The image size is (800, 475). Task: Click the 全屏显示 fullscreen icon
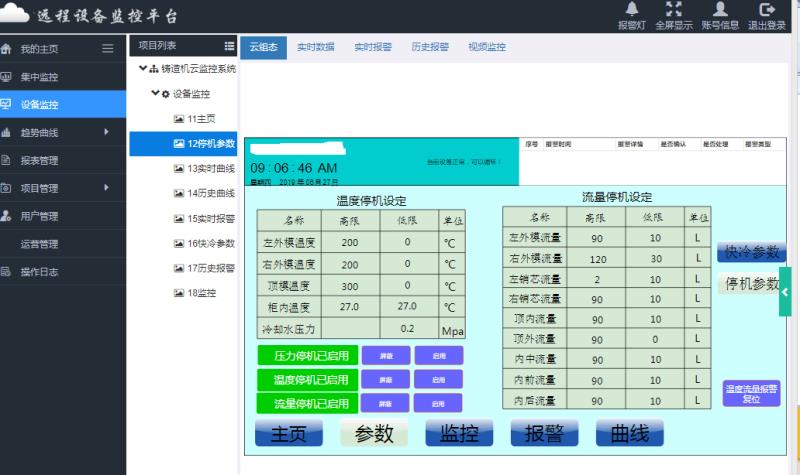coord(674,9)
